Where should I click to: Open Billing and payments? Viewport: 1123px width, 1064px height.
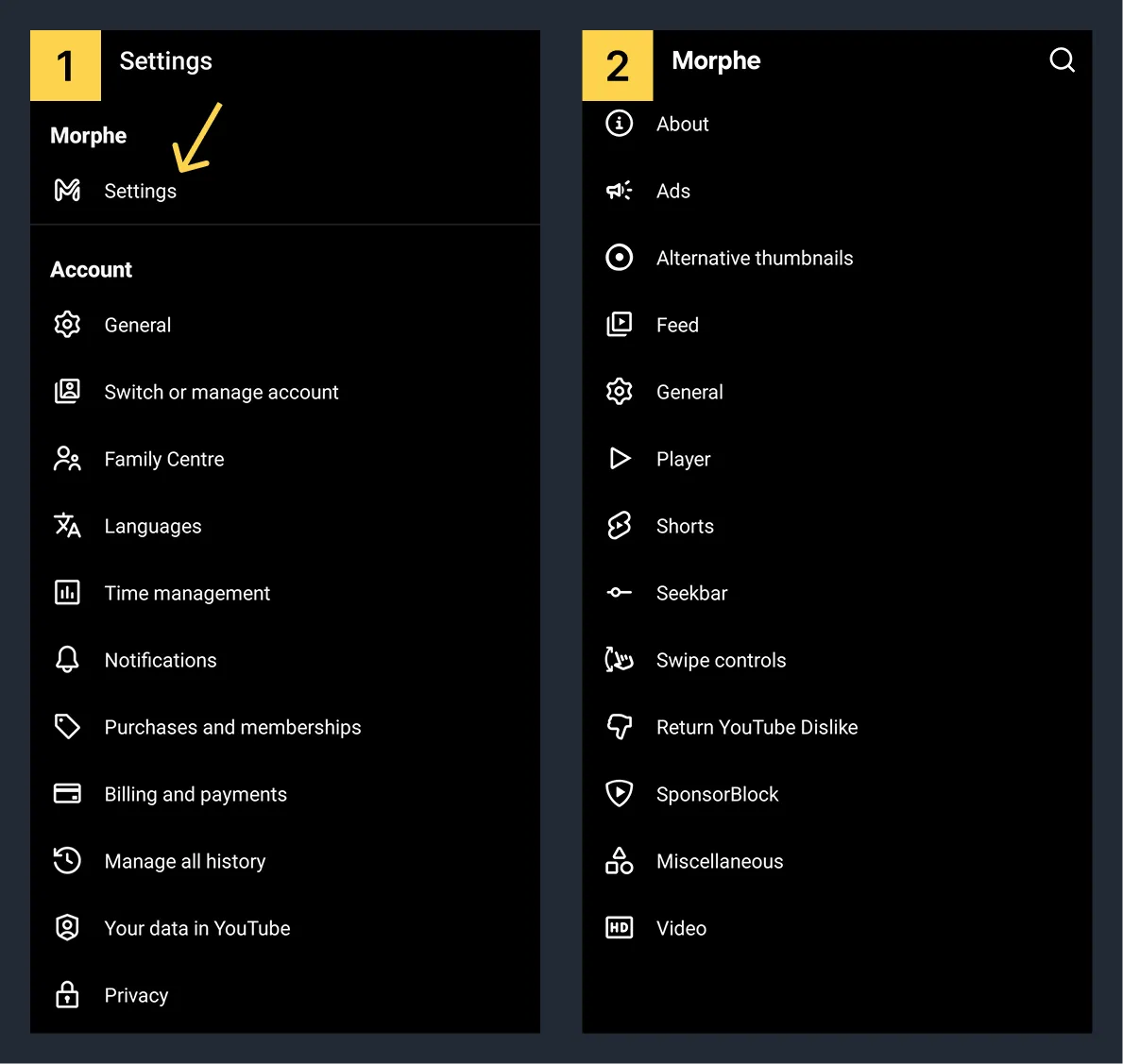coord(285,794)
